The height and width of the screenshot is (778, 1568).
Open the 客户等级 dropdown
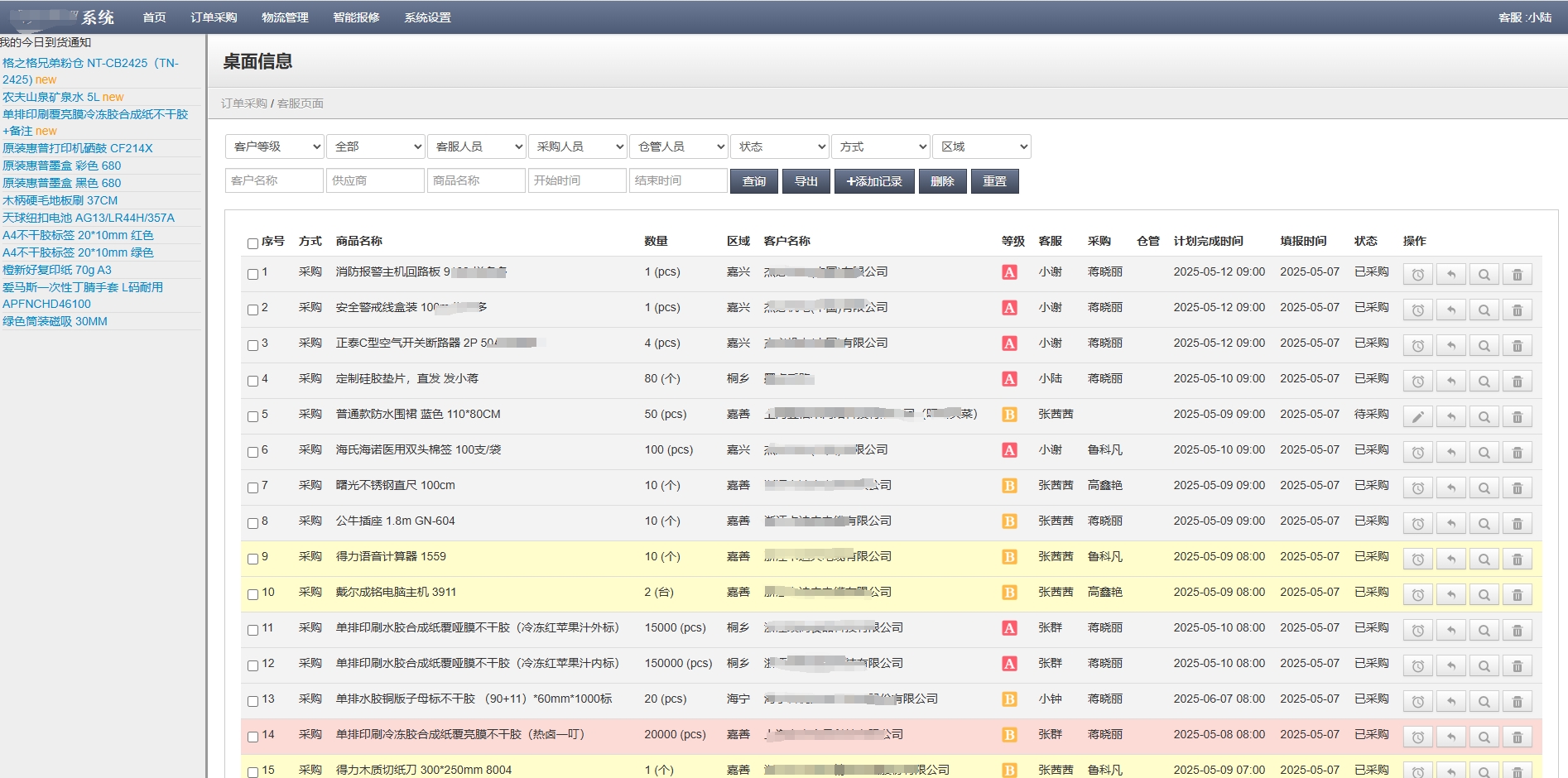click(x=274, y=146)
